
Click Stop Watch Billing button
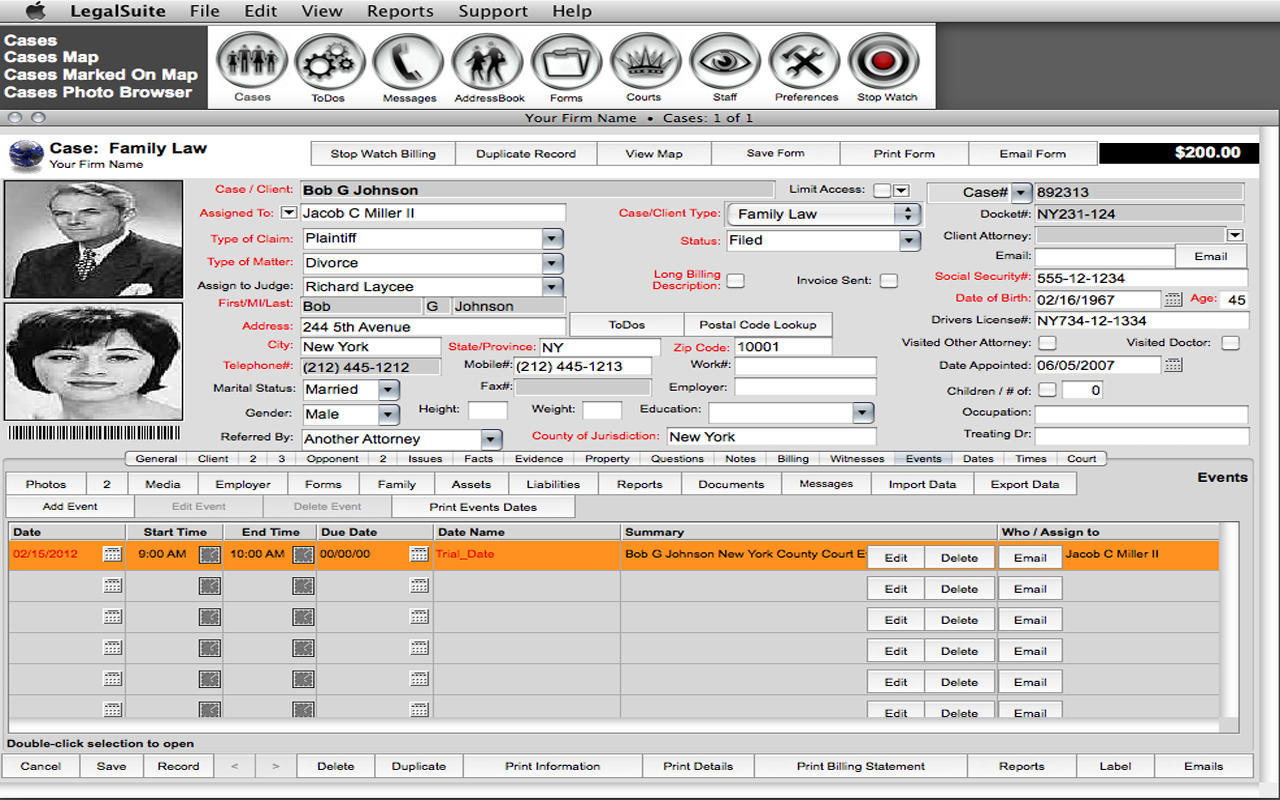coord(383,154)
